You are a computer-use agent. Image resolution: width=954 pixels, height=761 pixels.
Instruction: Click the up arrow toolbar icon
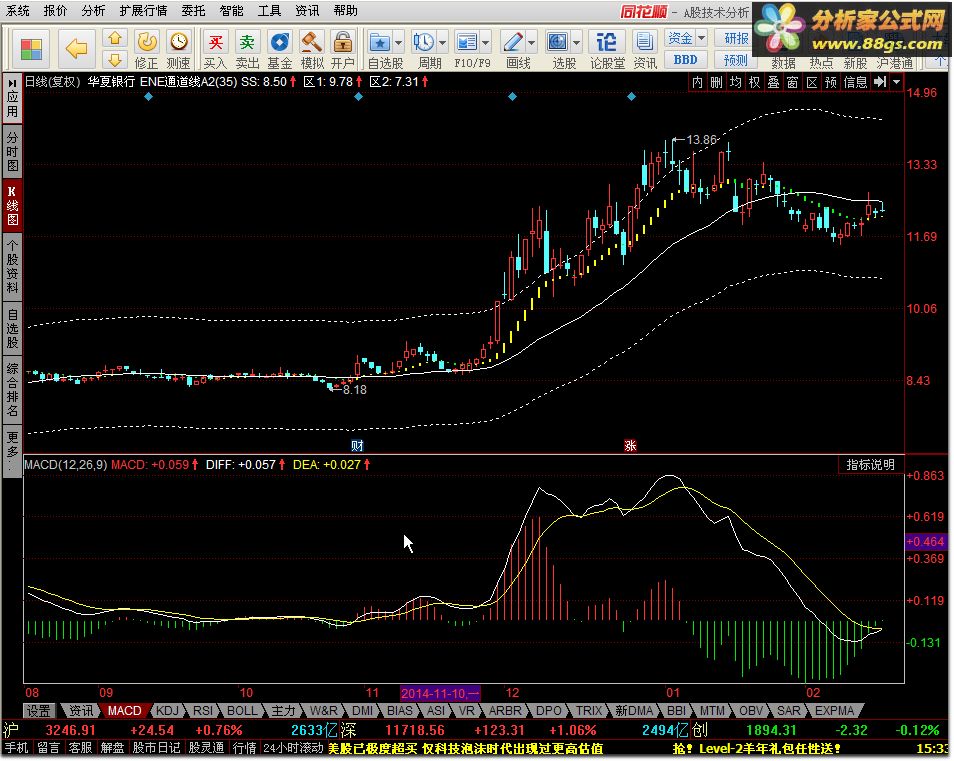click(x=114, y=39)
